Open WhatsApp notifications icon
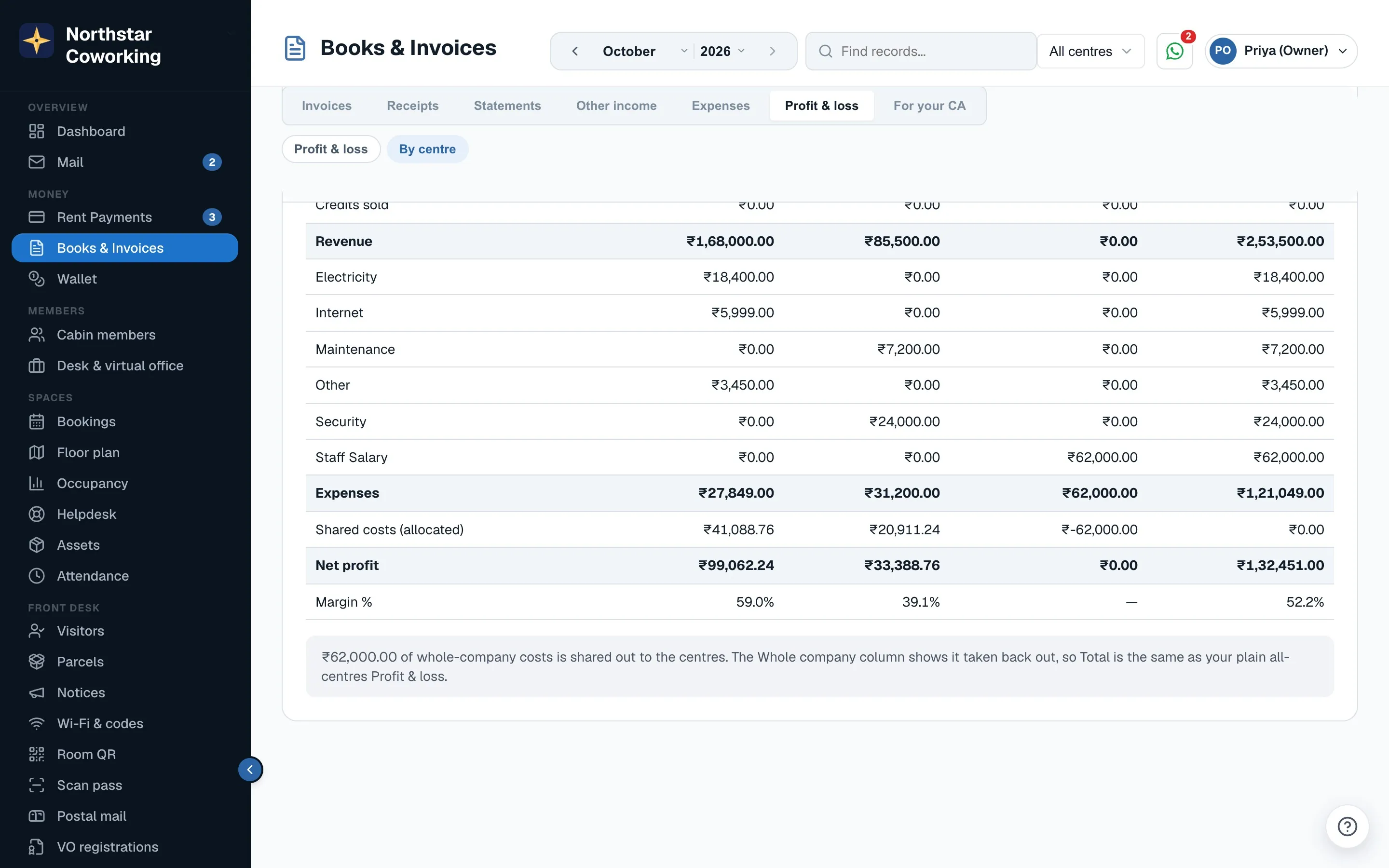1389x868 pixels. coord(1174,51)
